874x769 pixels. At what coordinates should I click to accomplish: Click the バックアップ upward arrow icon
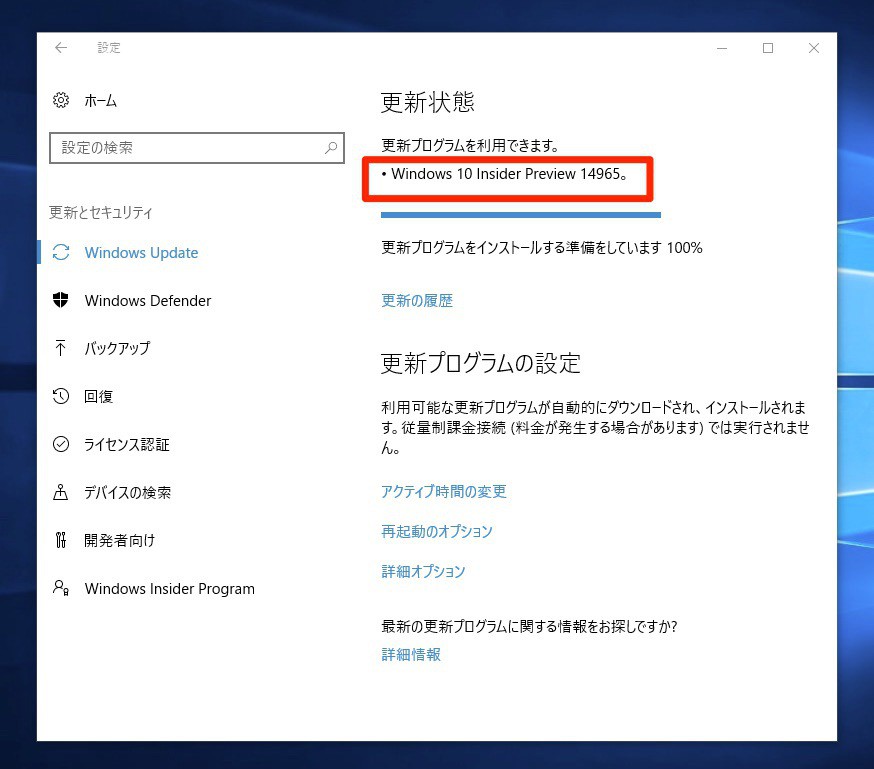(61, 348)
